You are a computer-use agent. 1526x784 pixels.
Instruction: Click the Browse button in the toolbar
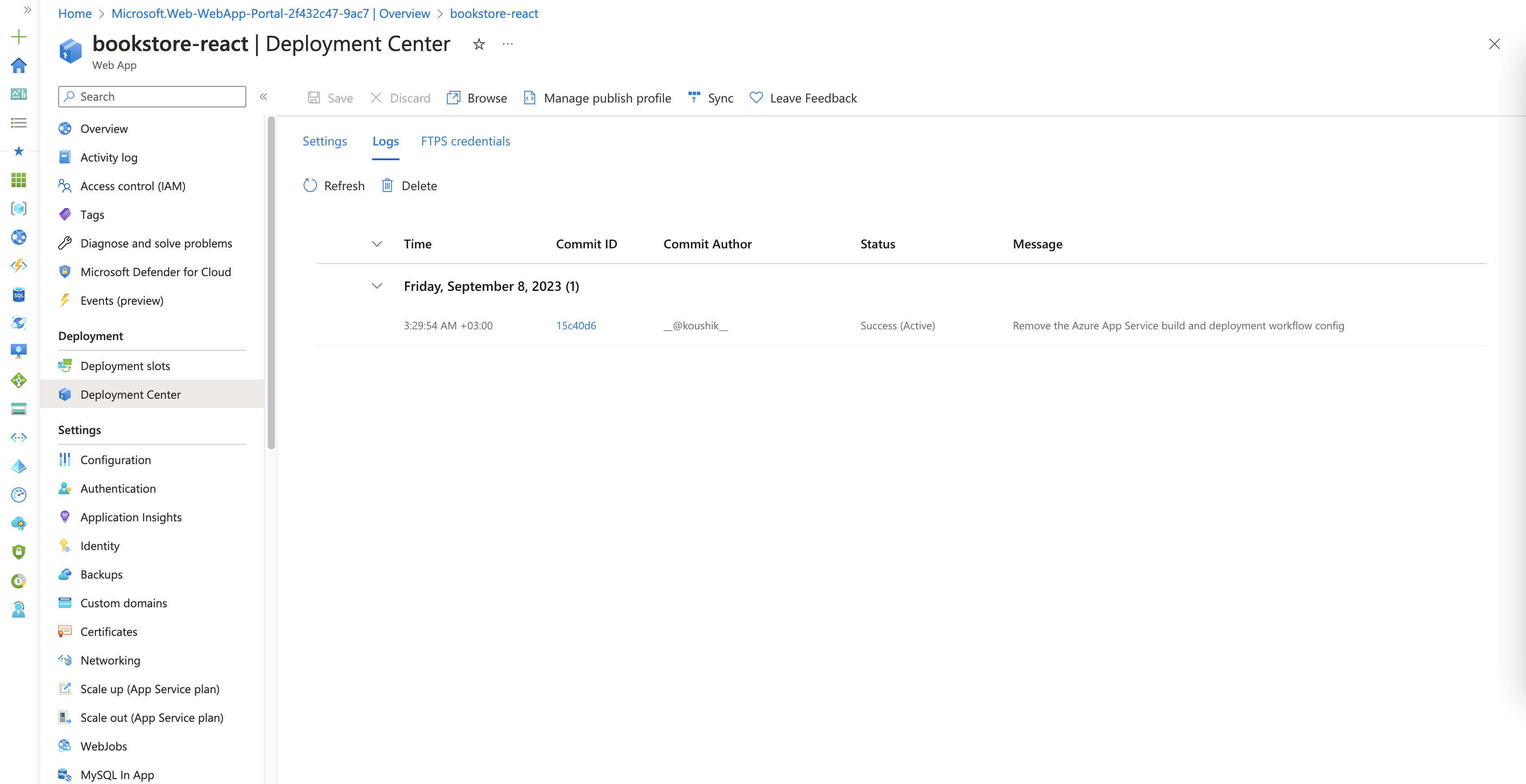tap(477, 98)
